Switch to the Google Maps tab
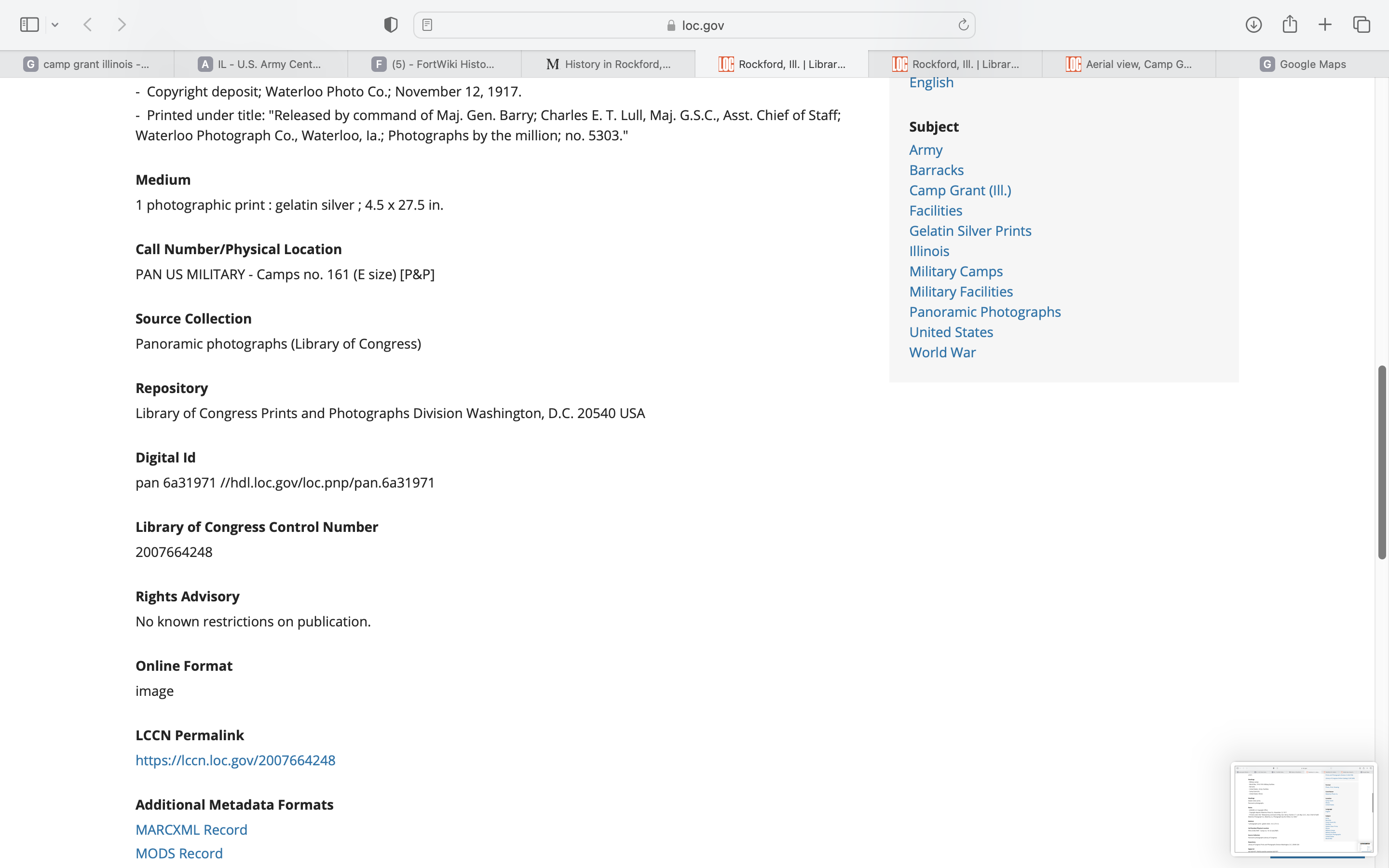This screenshot has width=1389, height=868. (1302, 64)
